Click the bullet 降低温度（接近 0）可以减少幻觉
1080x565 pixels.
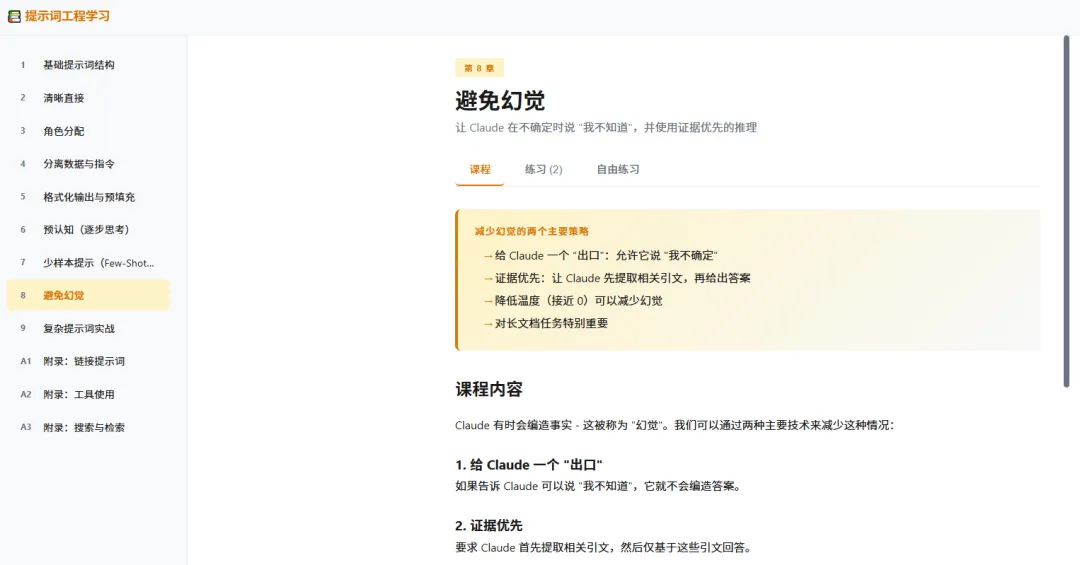click(x=573, y=300)
